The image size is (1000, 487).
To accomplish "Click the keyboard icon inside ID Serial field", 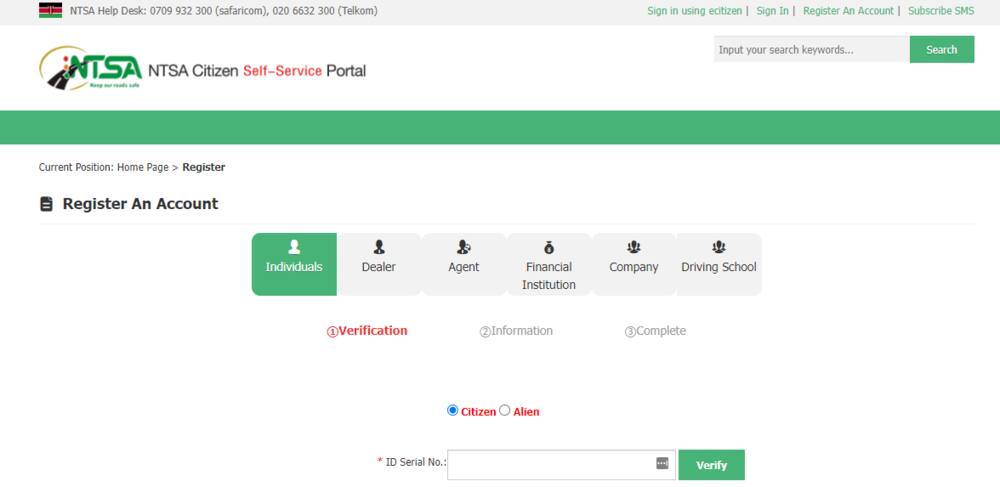I will pyautogui.click(x=663, y=463).
